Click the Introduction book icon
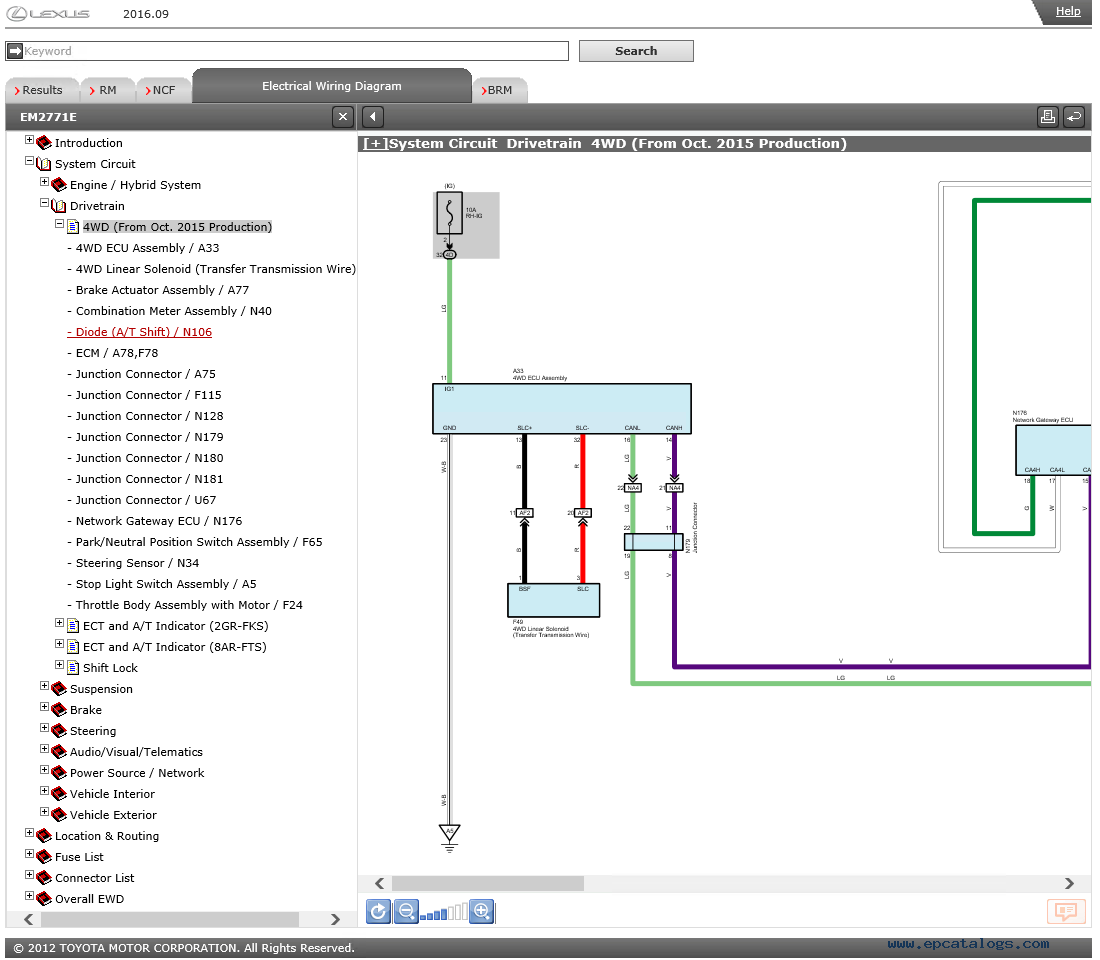This screenshot has height=960, width=1100. click(43, 142)
